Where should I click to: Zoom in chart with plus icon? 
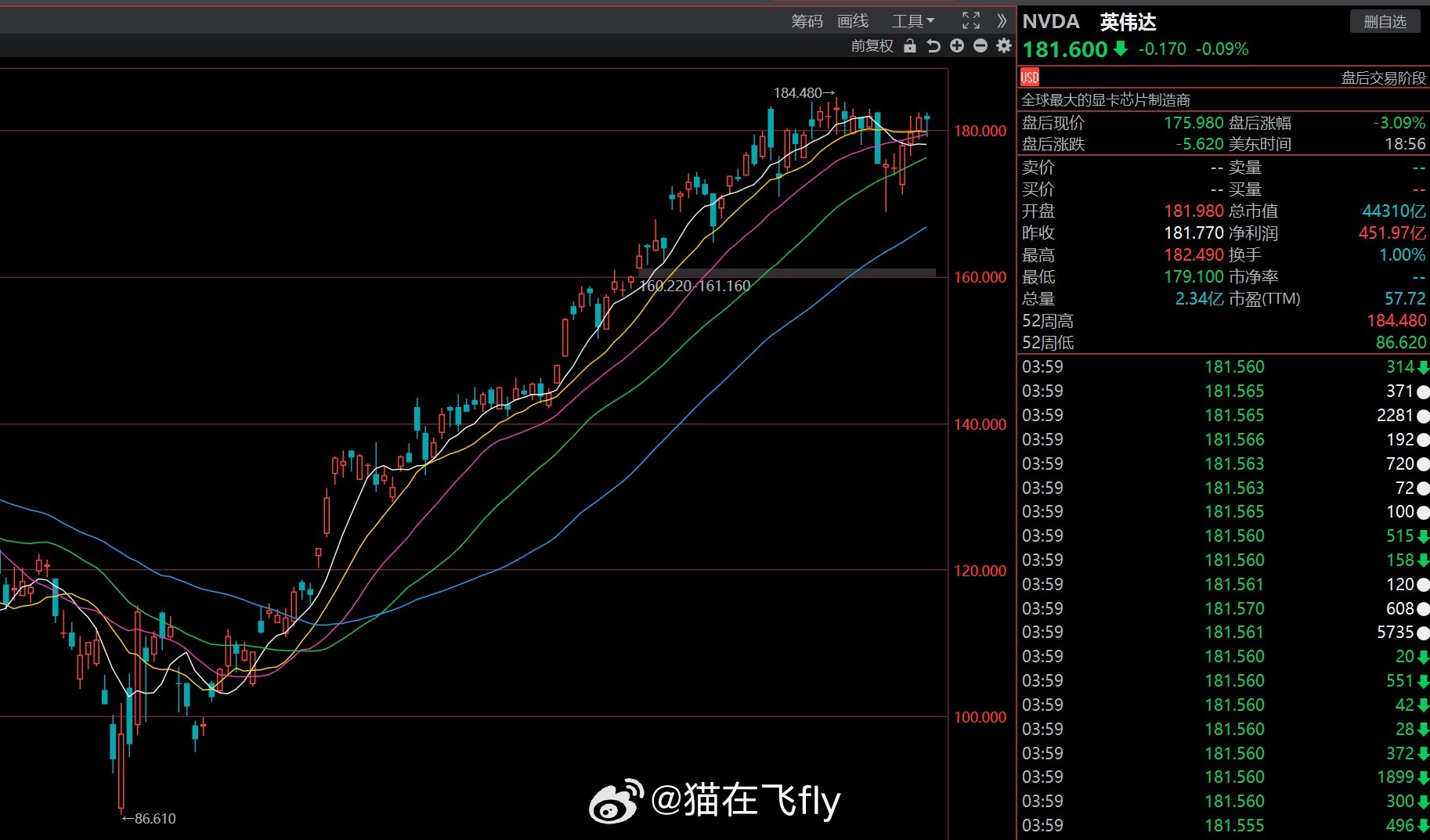[x=957, y=46]
